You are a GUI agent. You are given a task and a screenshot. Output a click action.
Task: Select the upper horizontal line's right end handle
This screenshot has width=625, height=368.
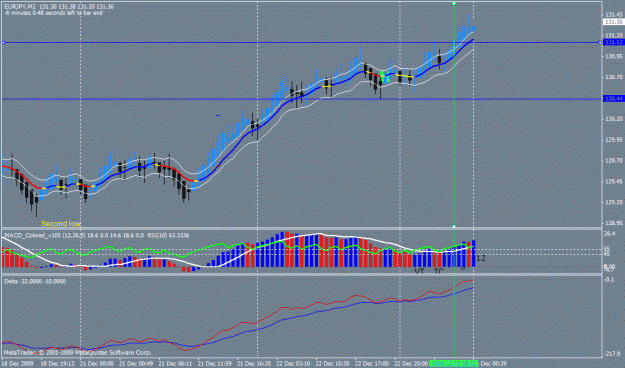point(600,42)
